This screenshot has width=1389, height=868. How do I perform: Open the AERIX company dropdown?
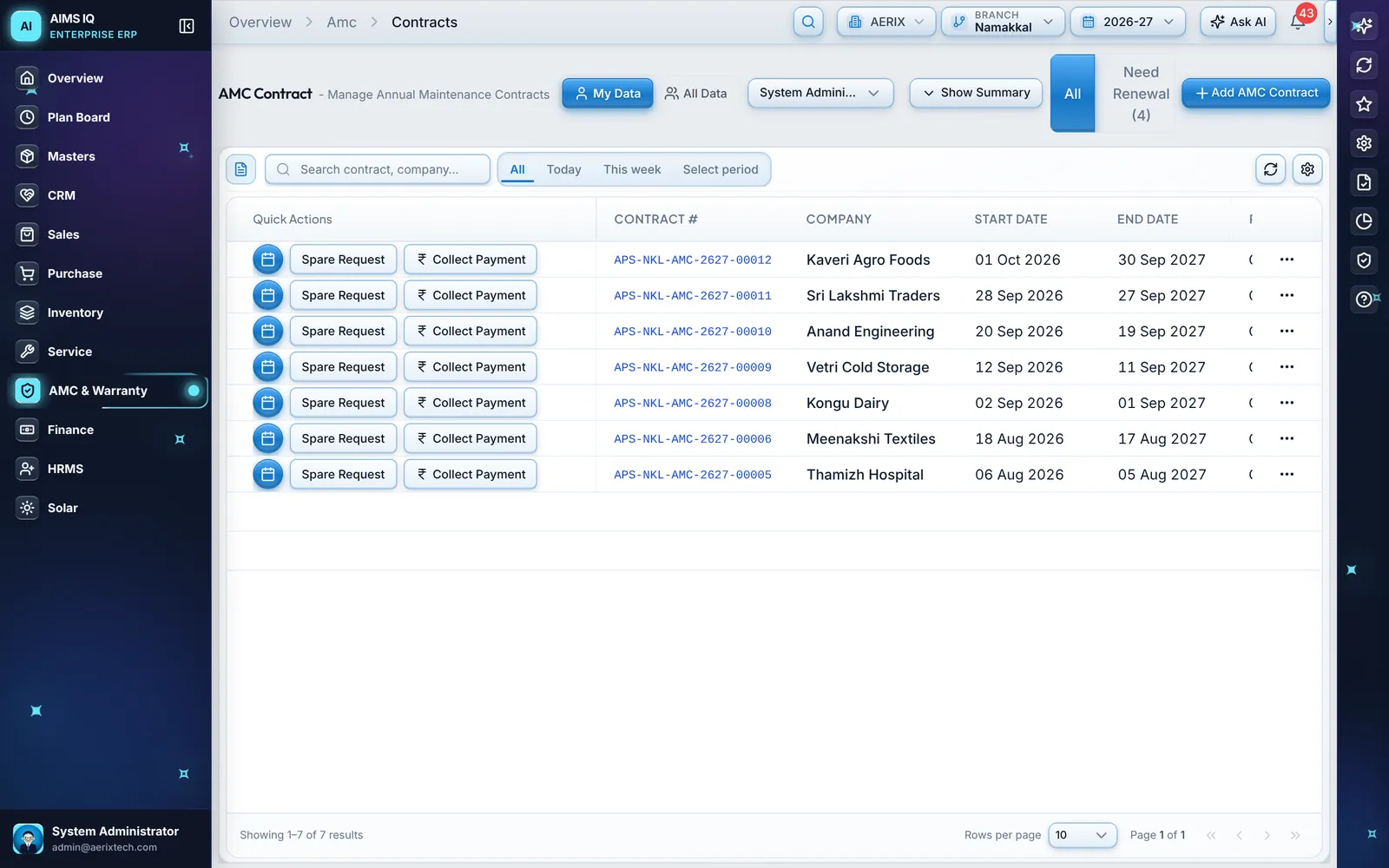pos(886,22)
